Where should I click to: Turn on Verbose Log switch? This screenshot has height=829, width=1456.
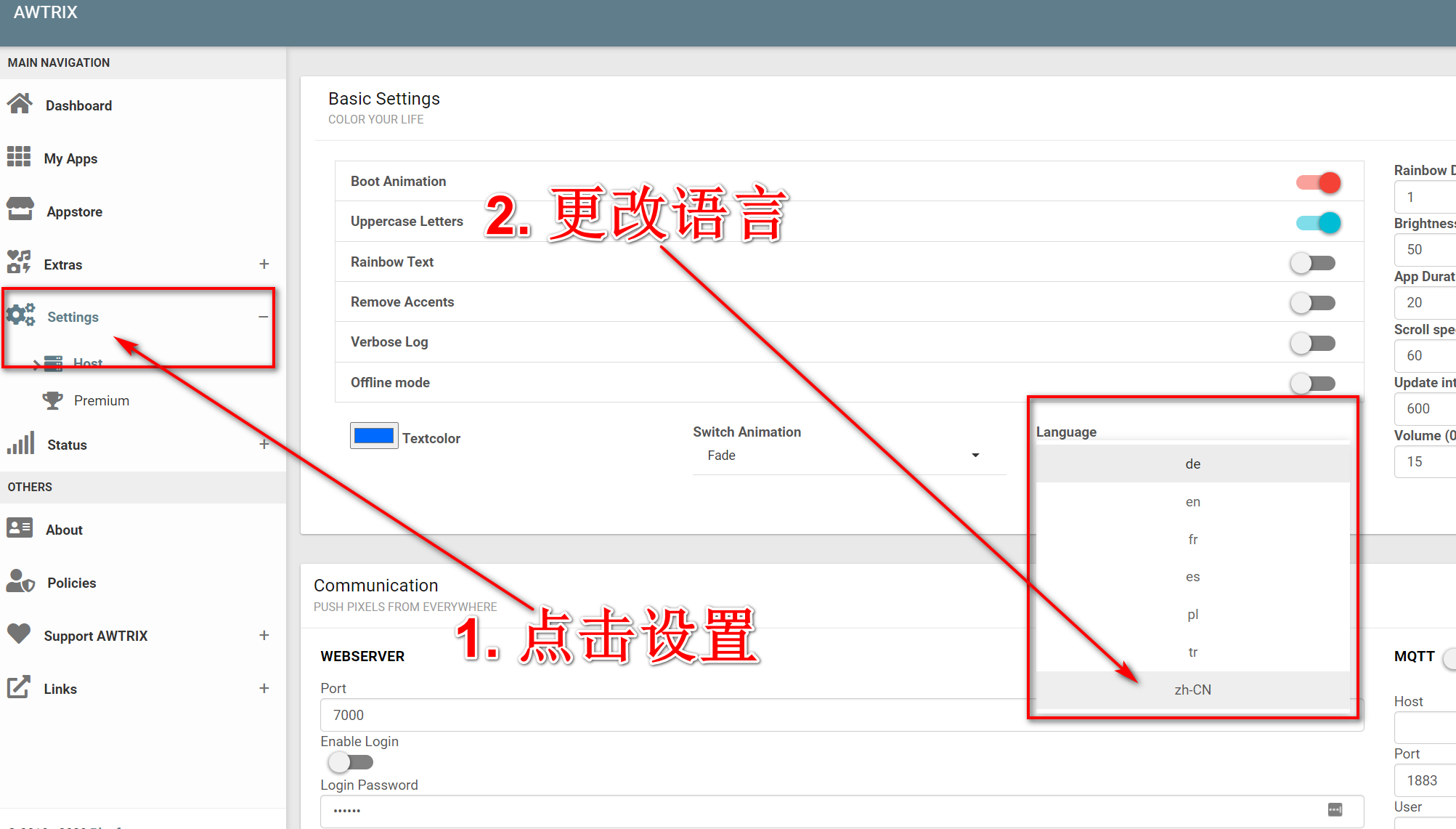(1313, 343)
